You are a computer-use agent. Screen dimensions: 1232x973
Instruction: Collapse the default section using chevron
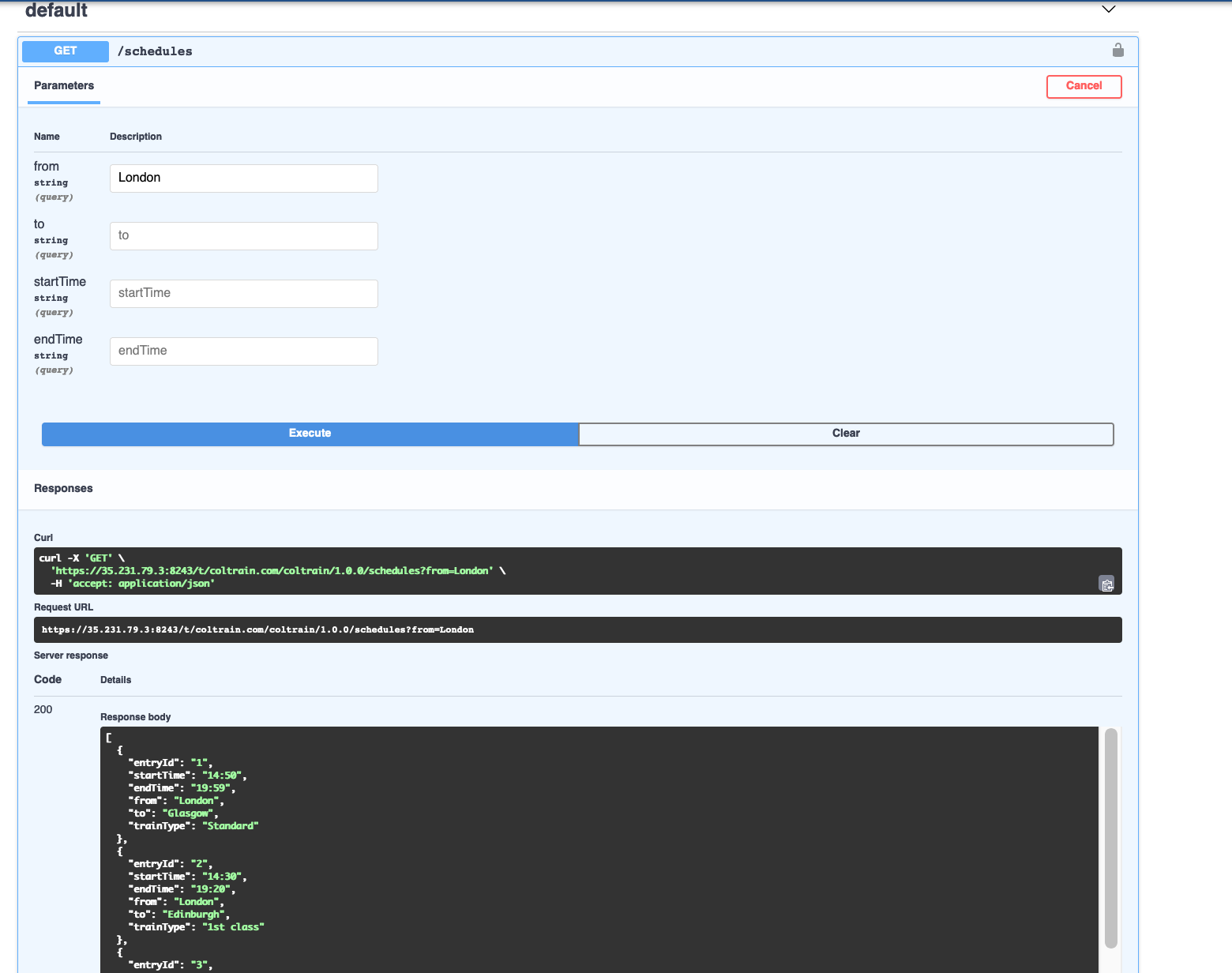coord(1108,9)
